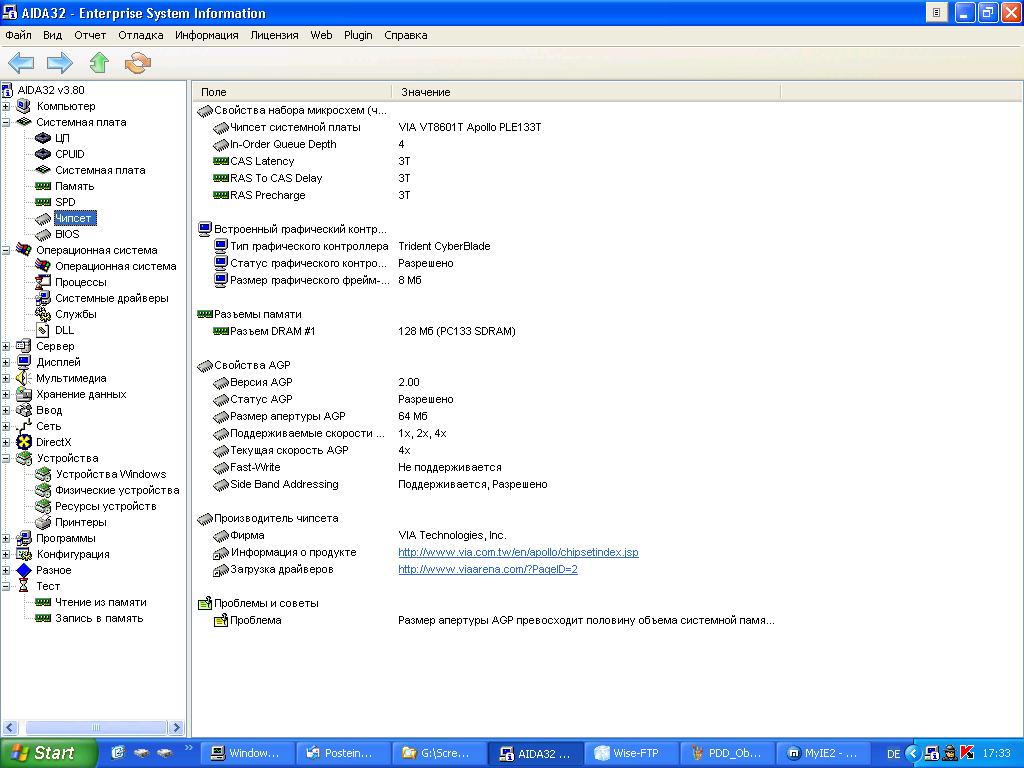
Task: Click tree panel scrollbar right arrow
Action: 176,728
